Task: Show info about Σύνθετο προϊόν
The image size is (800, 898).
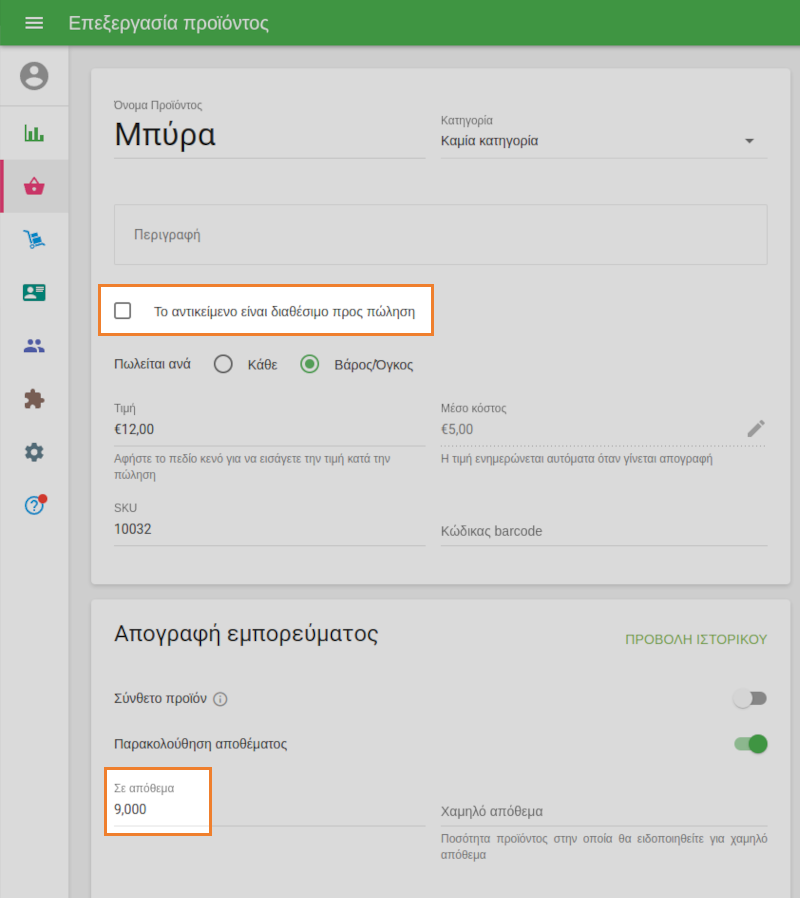Action: 221,699
